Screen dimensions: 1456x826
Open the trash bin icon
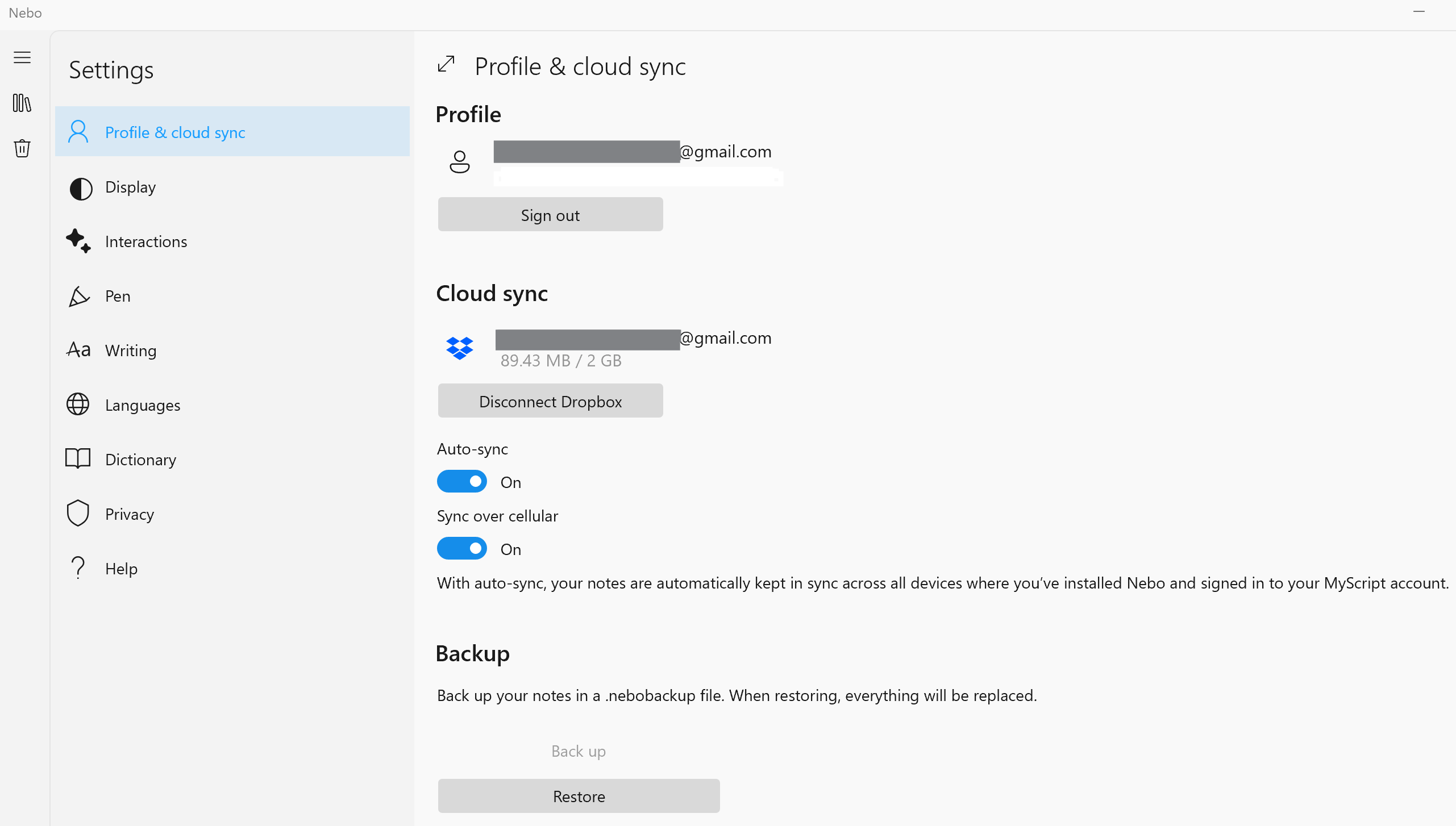coord(22,148)
